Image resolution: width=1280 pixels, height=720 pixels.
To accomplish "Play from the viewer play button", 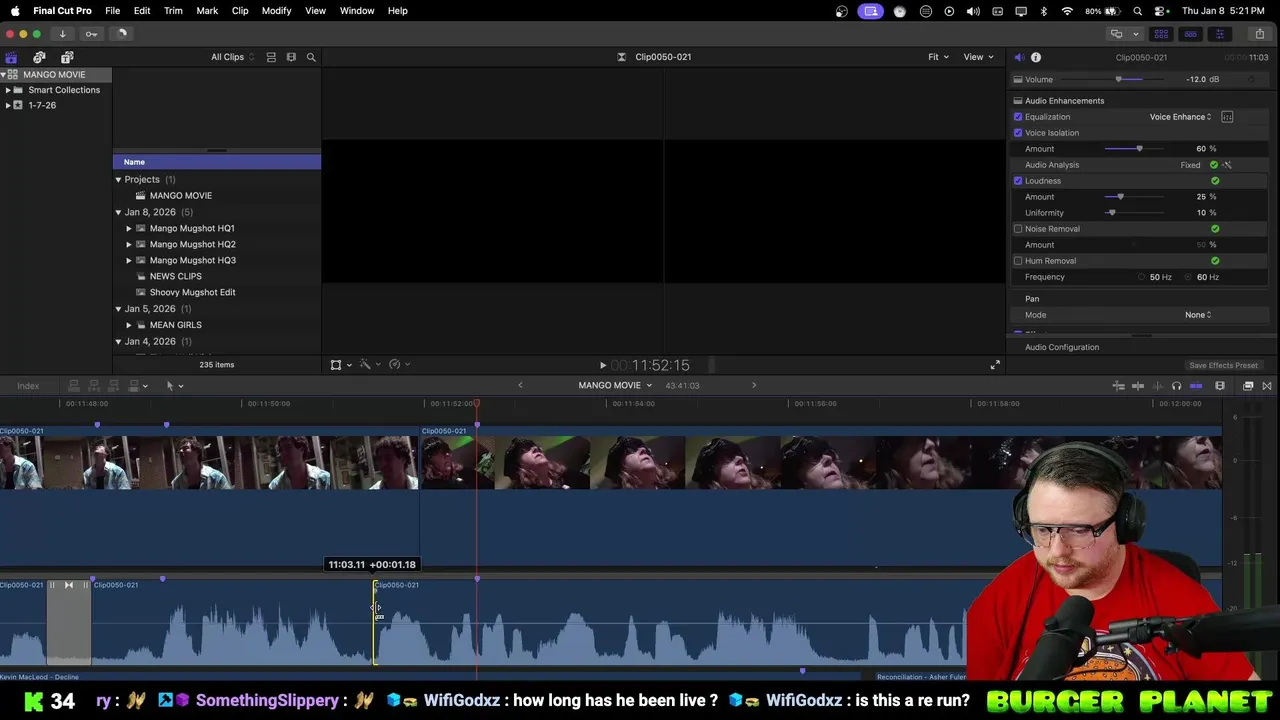I will point(602,366).
